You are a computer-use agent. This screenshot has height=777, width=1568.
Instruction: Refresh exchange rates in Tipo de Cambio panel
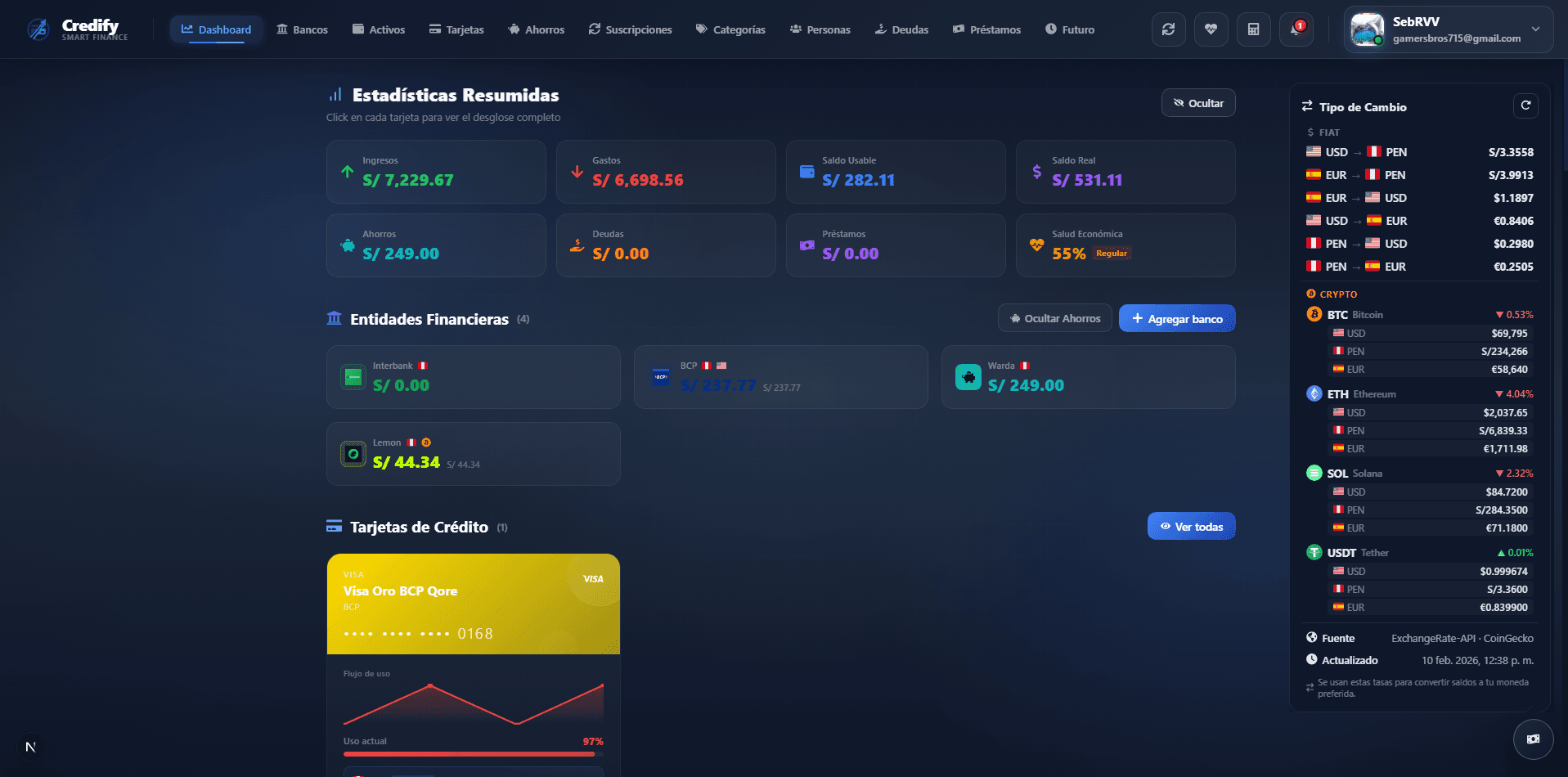(x=1525, y=106)
